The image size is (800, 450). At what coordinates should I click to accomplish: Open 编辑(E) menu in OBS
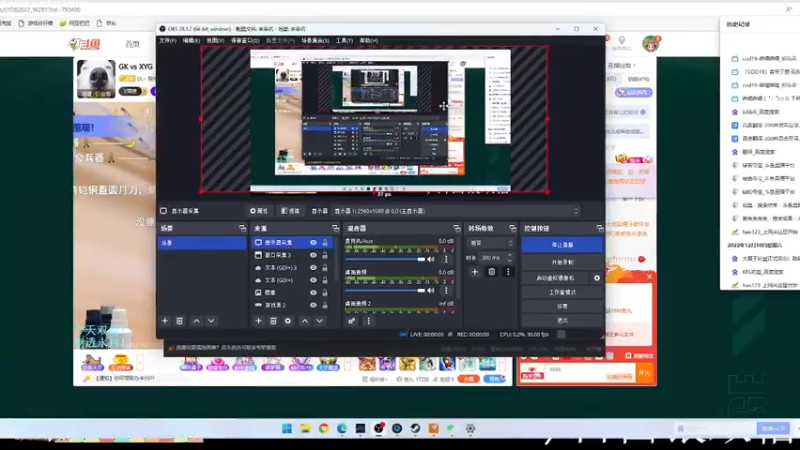pyautogui.click(x=191, y=40)
